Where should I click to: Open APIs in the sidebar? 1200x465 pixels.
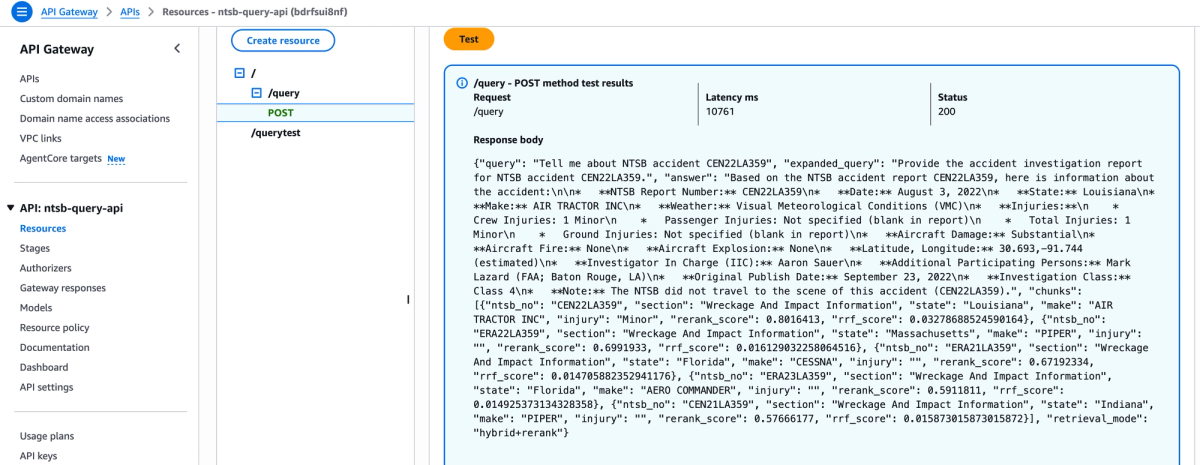click(x=30, y=79)
